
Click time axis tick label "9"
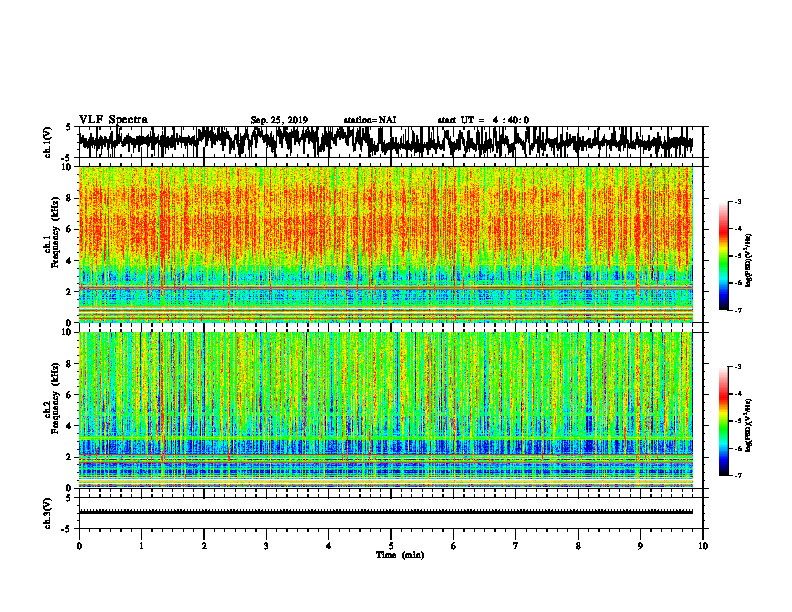point(640,546)
